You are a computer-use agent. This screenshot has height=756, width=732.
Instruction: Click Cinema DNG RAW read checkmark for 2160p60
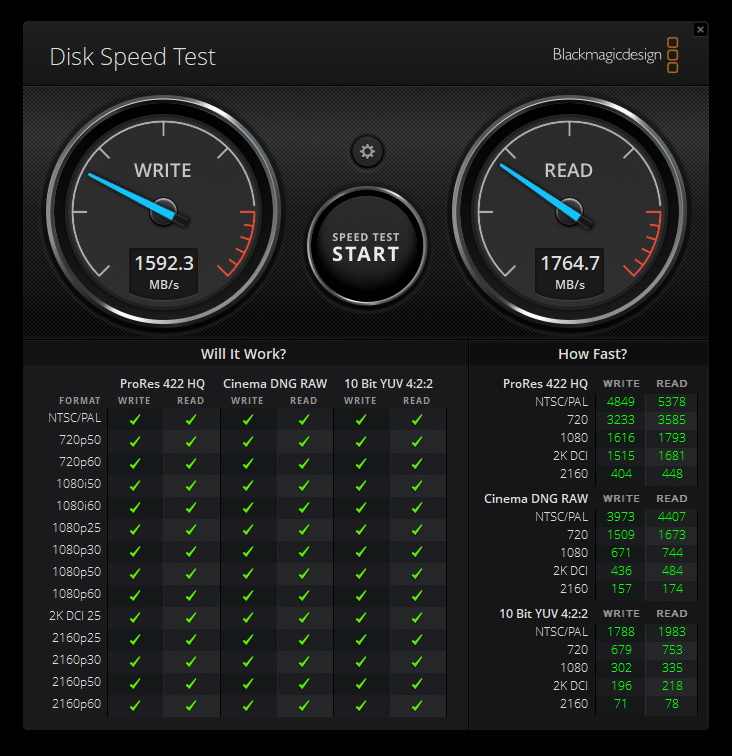click(x=304, y=705)
